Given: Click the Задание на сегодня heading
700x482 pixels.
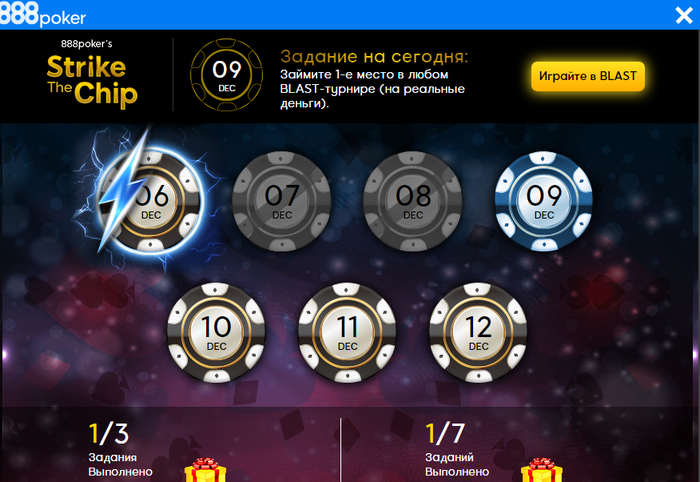Looking at the screenshot, I should coord(374,57).
